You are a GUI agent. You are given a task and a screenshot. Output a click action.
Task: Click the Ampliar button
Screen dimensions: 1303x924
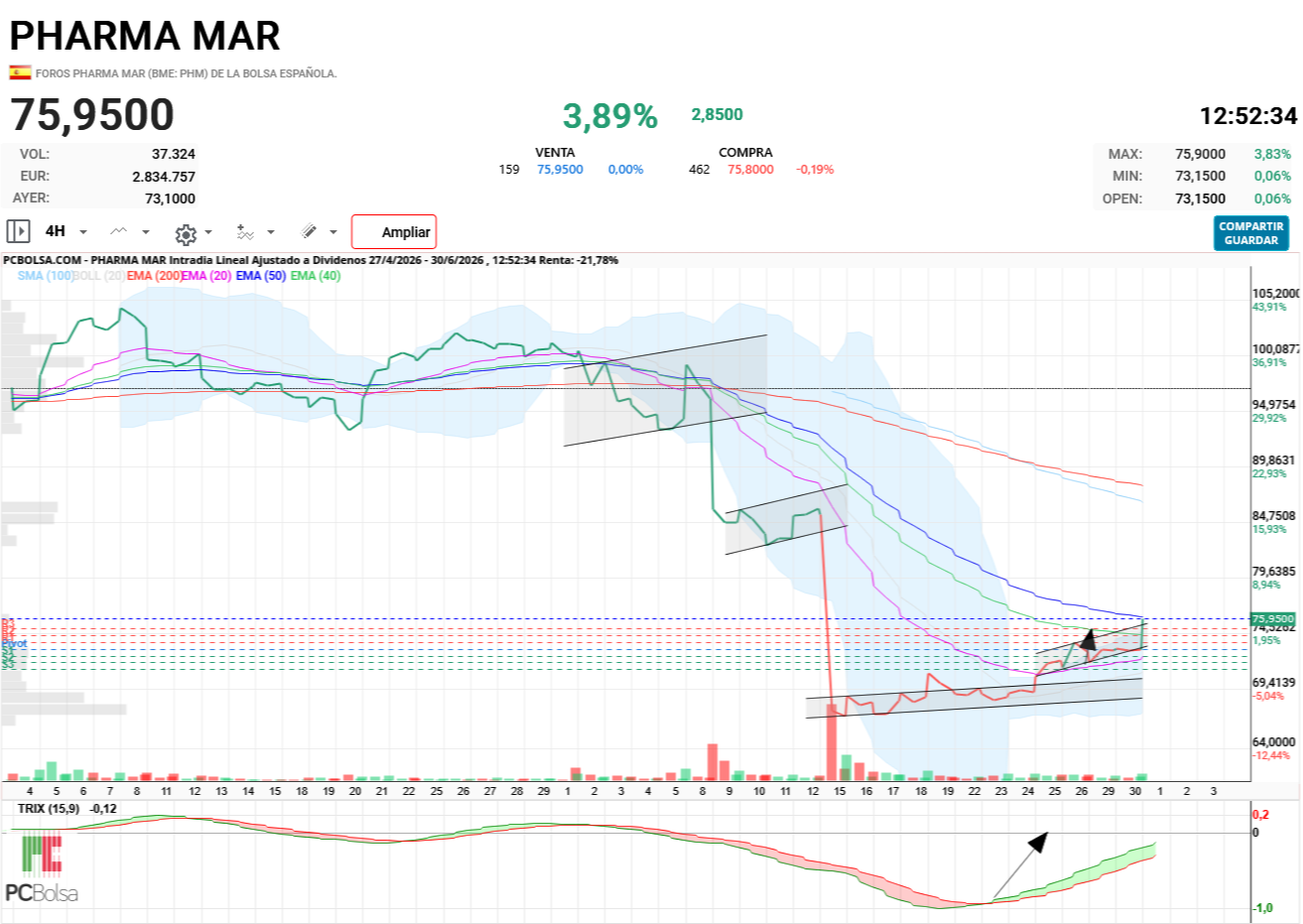coord(394,232)
